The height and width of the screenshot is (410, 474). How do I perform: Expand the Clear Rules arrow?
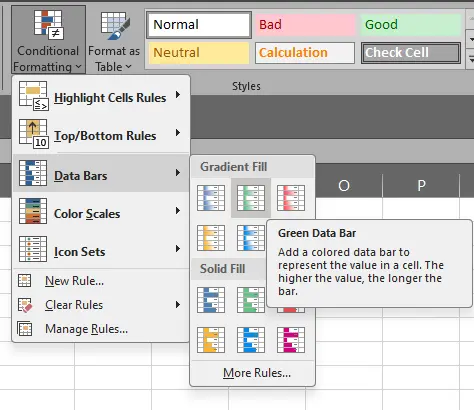point(178,305)
